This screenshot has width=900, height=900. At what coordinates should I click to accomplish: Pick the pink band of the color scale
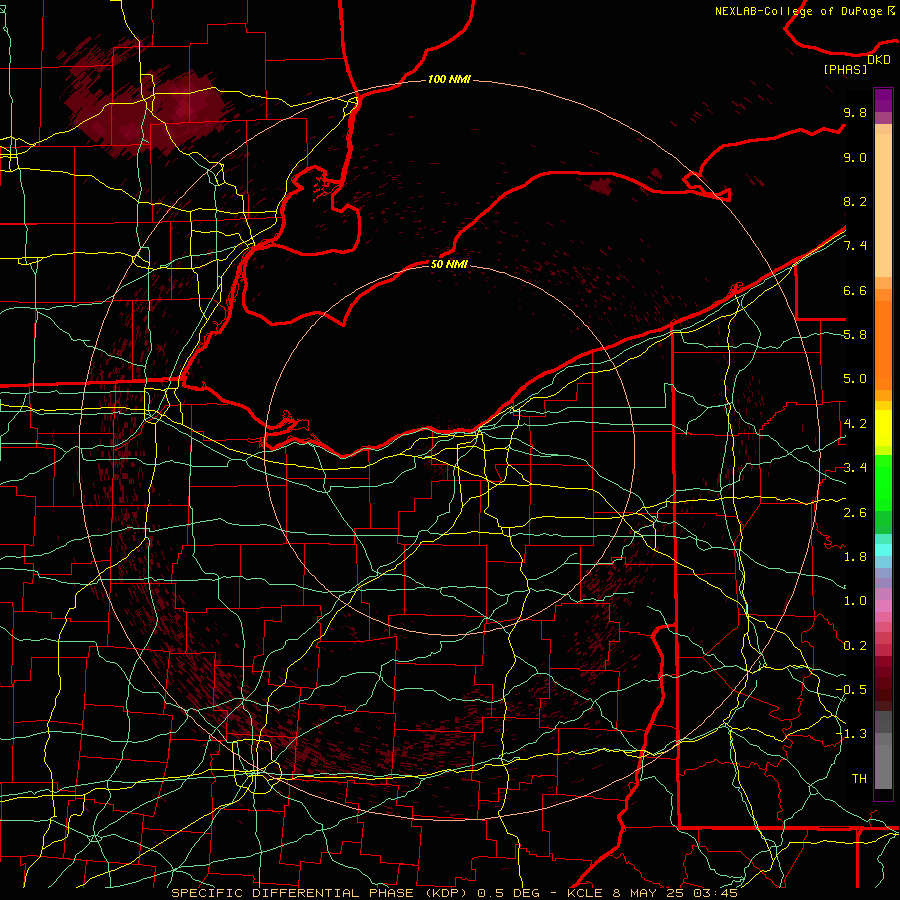click(x=883, y=606)
